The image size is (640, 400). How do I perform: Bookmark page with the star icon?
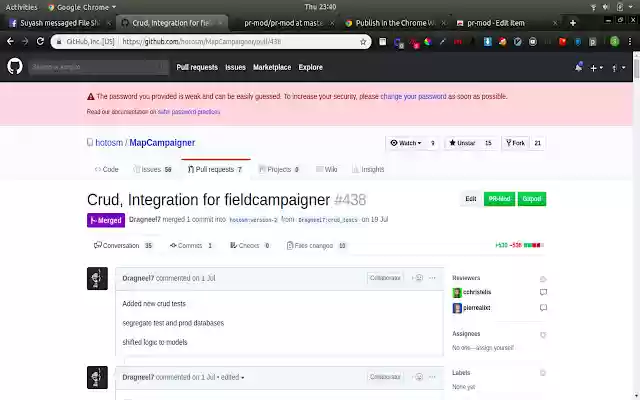click(x=363, y=42)
